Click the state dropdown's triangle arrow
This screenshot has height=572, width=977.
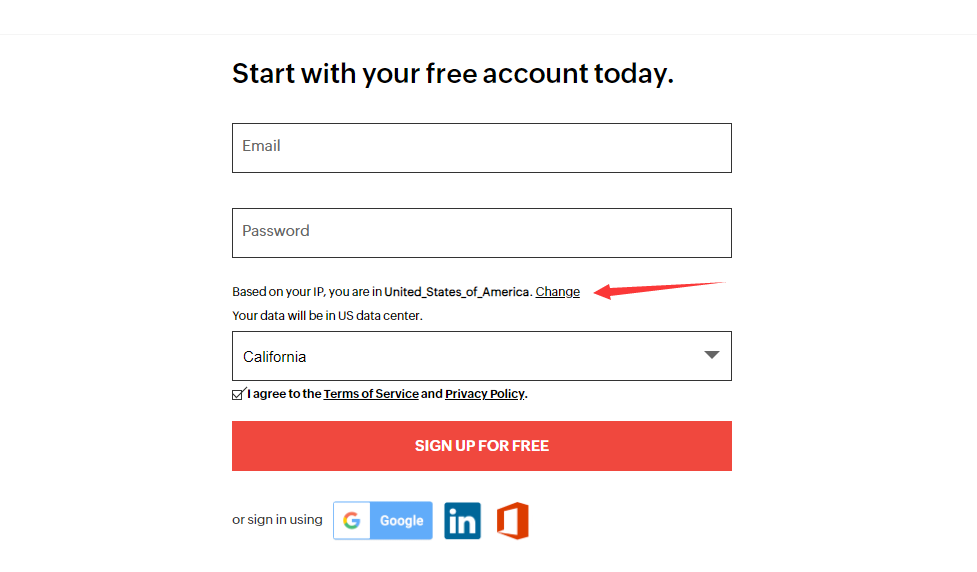pyautogui.click(x=711, y=356)
